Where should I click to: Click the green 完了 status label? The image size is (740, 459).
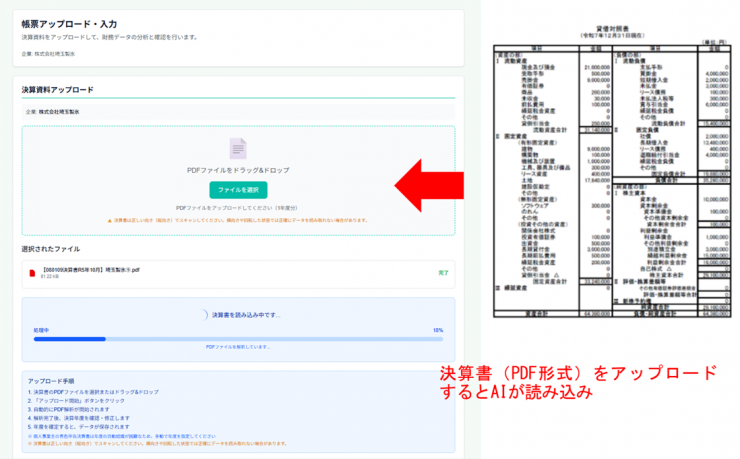443,273
